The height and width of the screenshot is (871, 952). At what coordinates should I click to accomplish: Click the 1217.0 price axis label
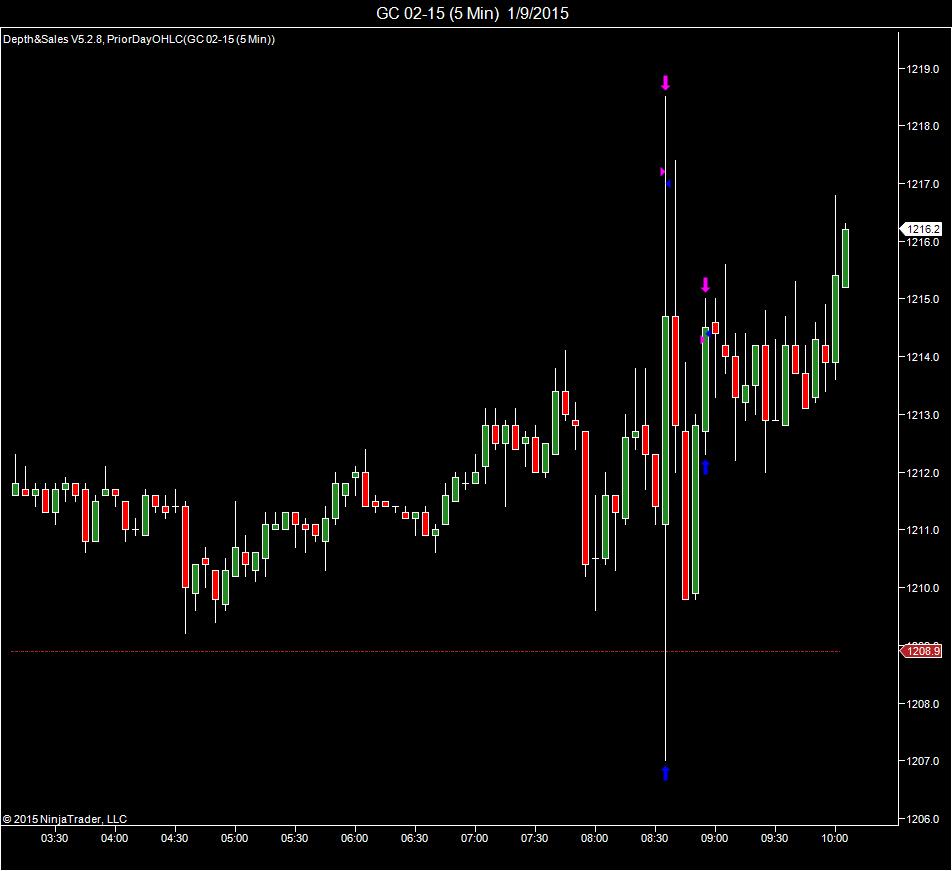[923, 184]
